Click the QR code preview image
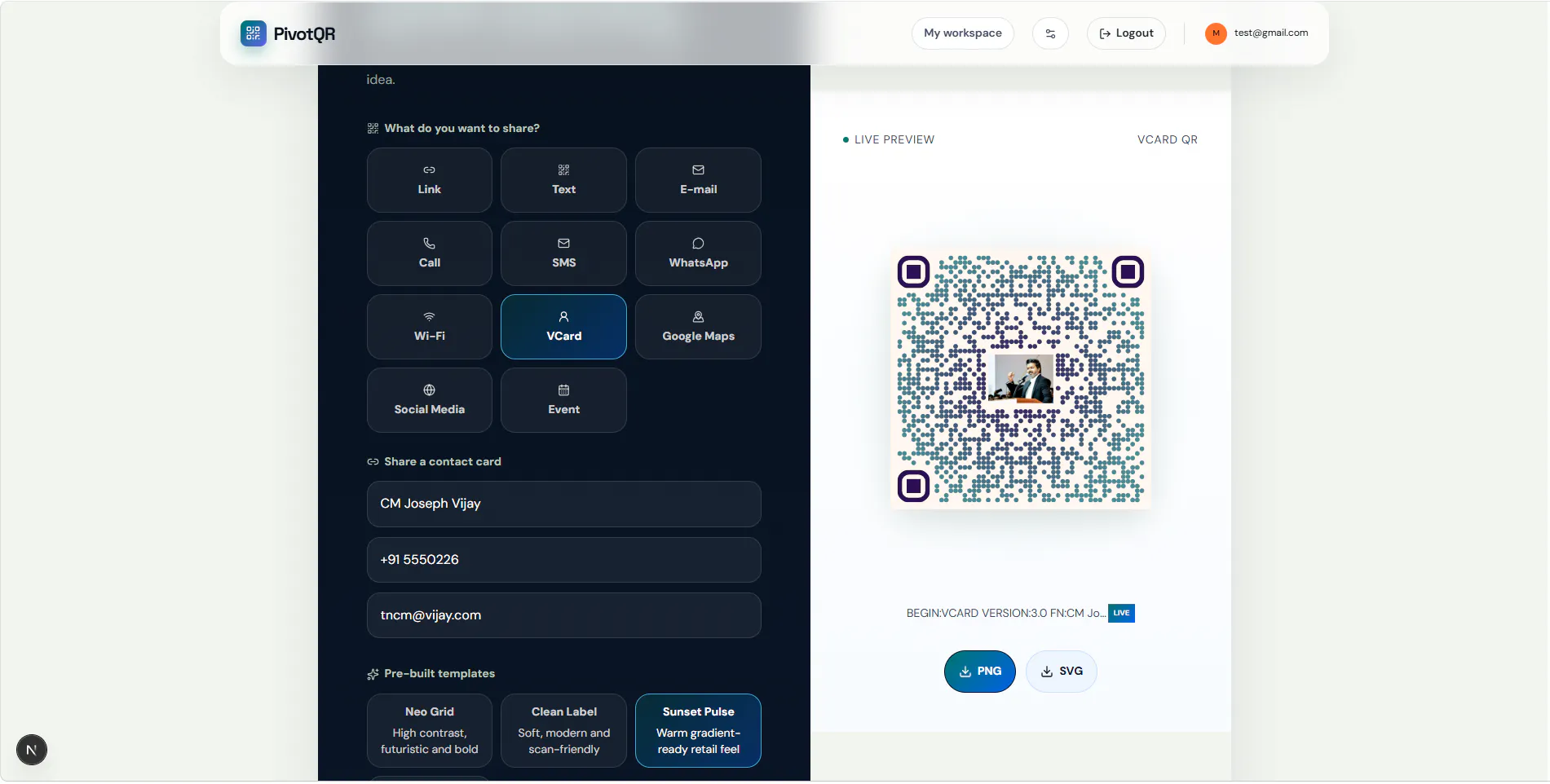Screen dimensions: 1550x784 1021,379
